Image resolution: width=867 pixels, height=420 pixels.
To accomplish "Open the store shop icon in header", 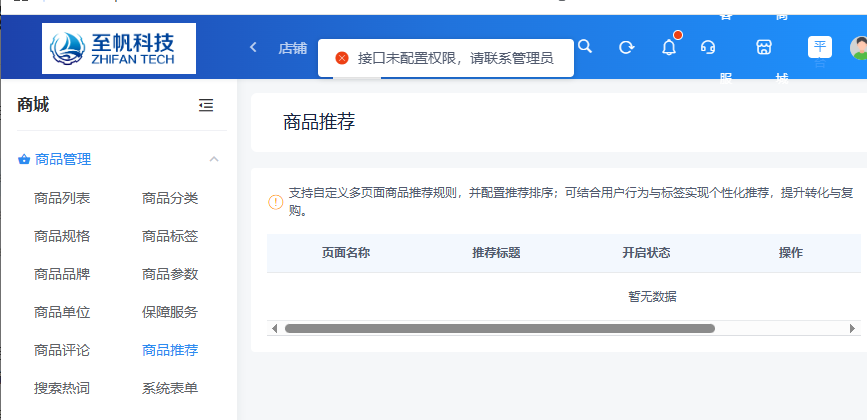I will tap(764, 48).
